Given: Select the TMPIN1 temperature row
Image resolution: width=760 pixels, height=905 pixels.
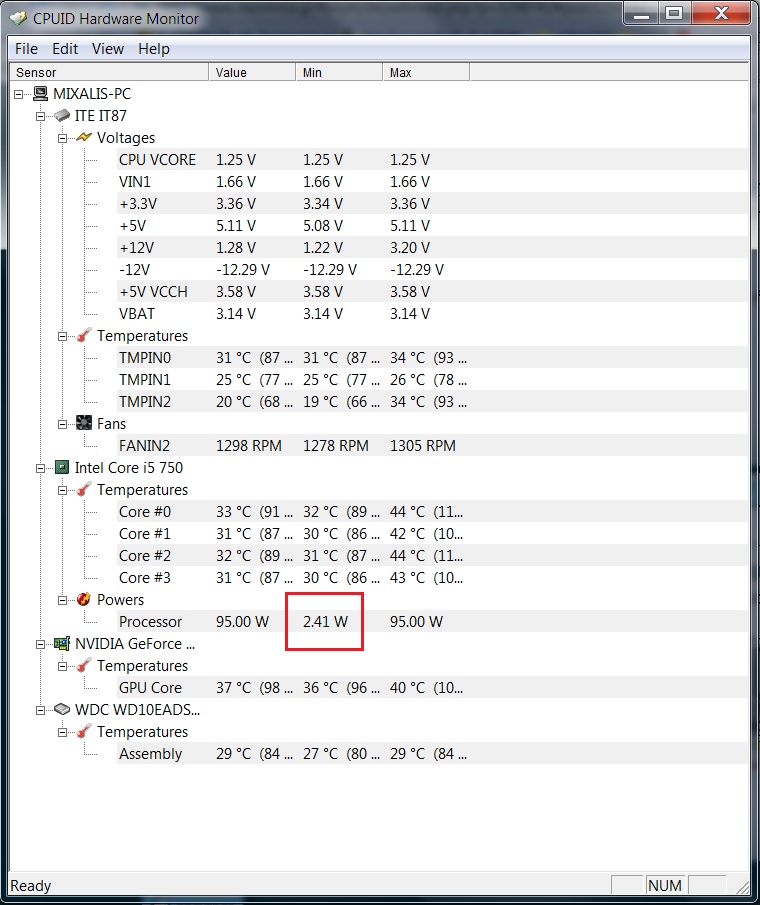Looking at the screenshot, I should [x=432, y=379].
